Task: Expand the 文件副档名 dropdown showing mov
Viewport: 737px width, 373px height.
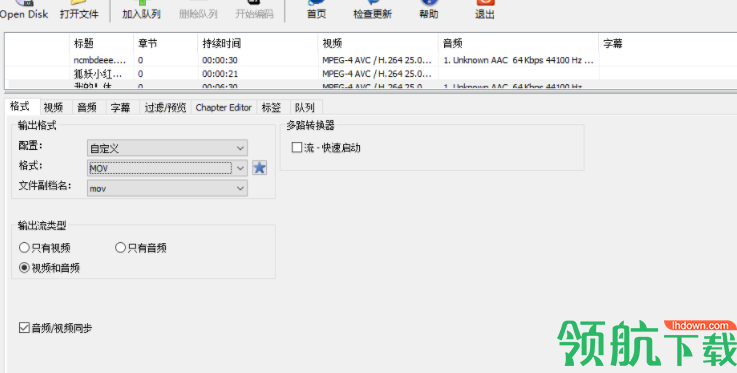Action: [167, 188]
